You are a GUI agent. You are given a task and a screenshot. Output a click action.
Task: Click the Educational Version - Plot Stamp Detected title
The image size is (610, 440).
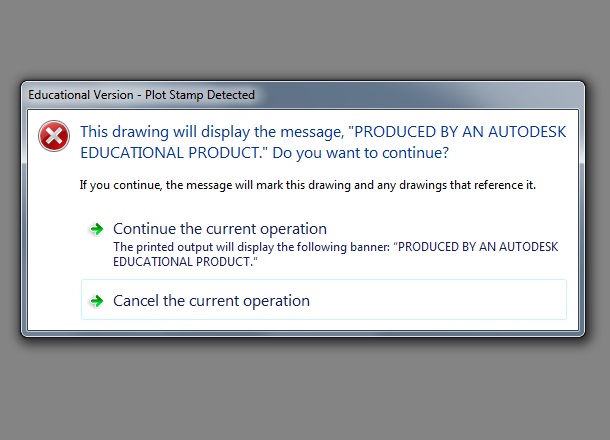click(x=141, y=95)
